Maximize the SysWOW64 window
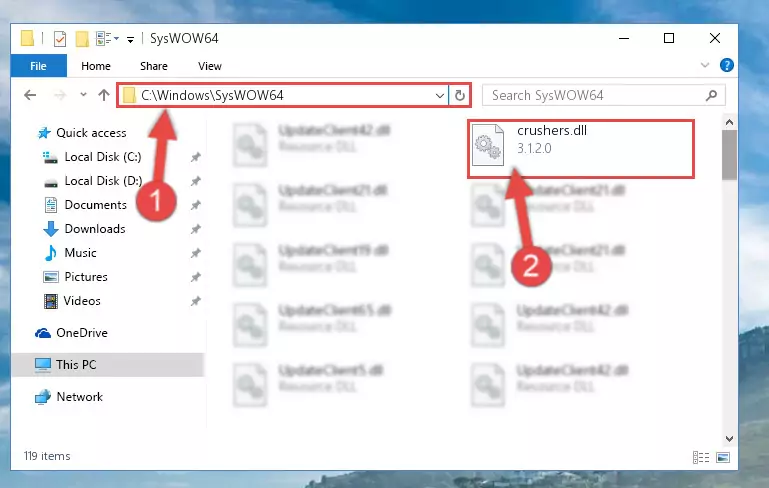 (669, 38)
